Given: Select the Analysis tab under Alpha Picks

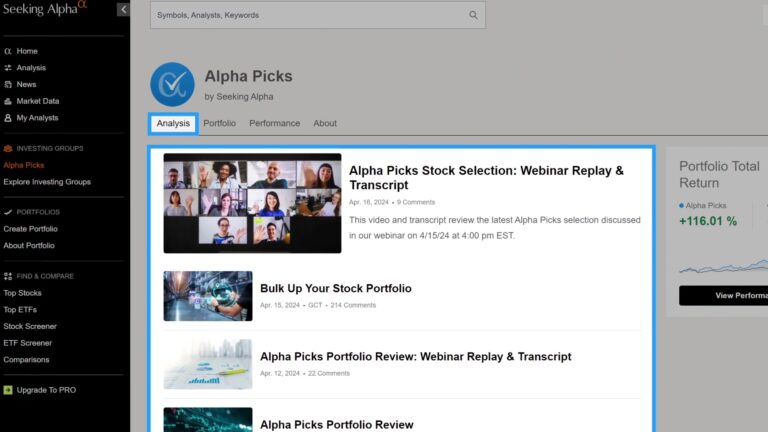Looking at the screenshot, I should (x=173, y=123).
